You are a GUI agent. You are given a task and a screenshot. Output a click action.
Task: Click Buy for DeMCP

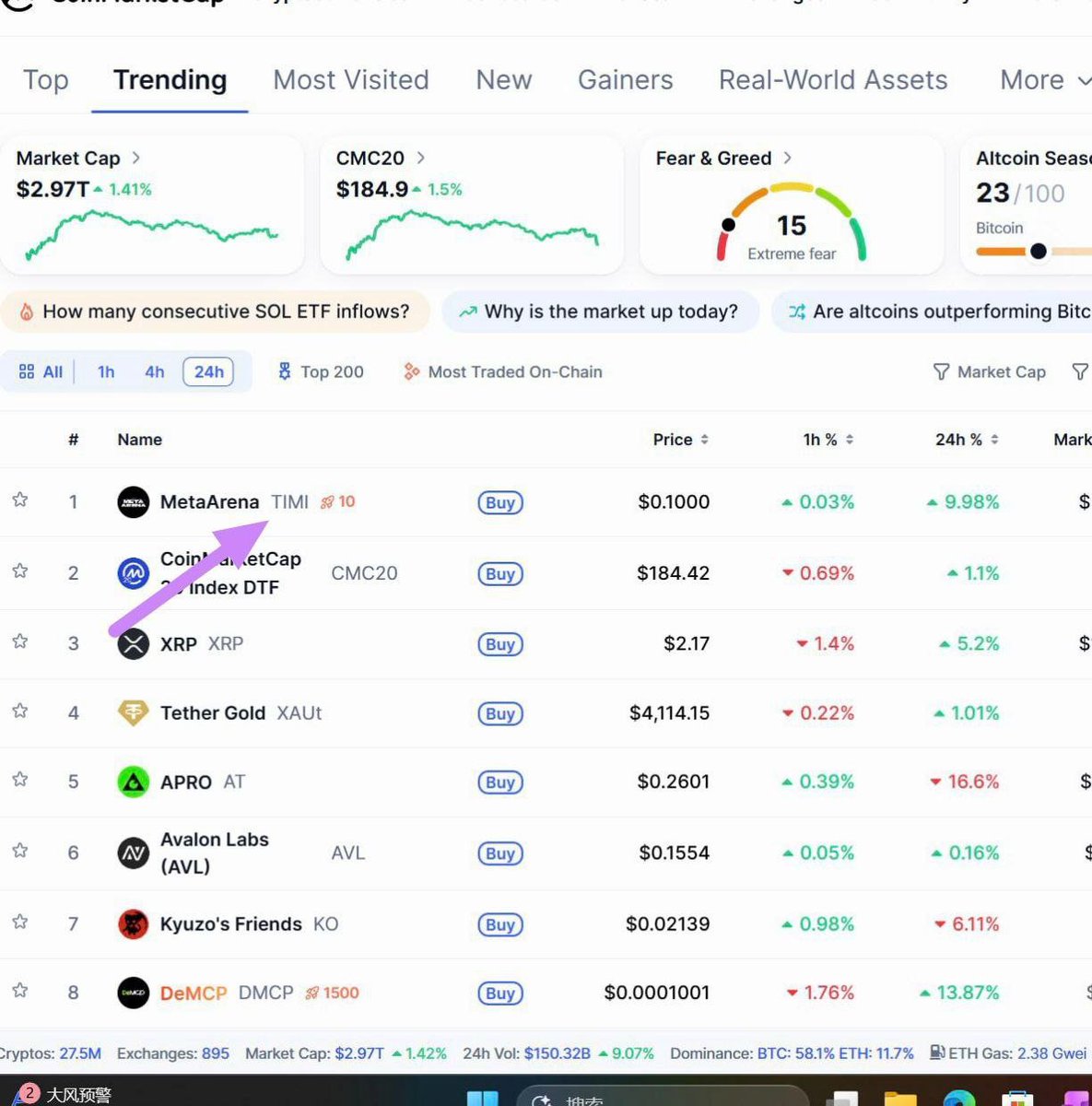point(500,994)
